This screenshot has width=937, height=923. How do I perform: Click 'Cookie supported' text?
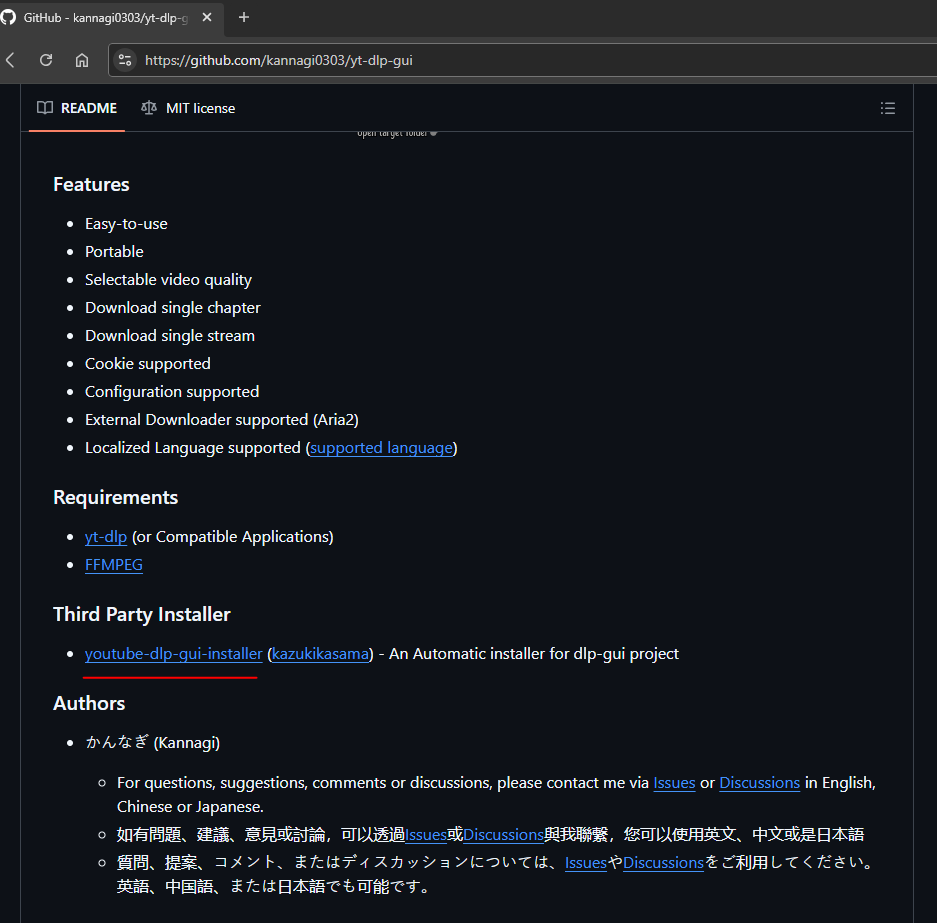[x=148, y=364]
